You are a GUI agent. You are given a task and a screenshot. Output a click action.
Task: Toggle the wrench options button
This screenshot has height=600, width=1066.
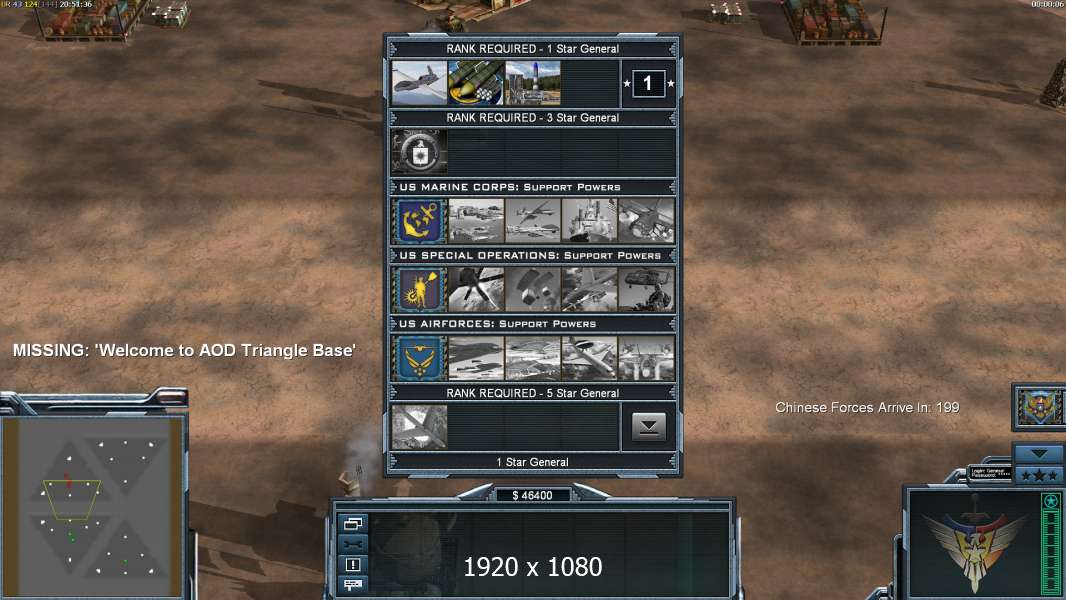pos(353,544)
